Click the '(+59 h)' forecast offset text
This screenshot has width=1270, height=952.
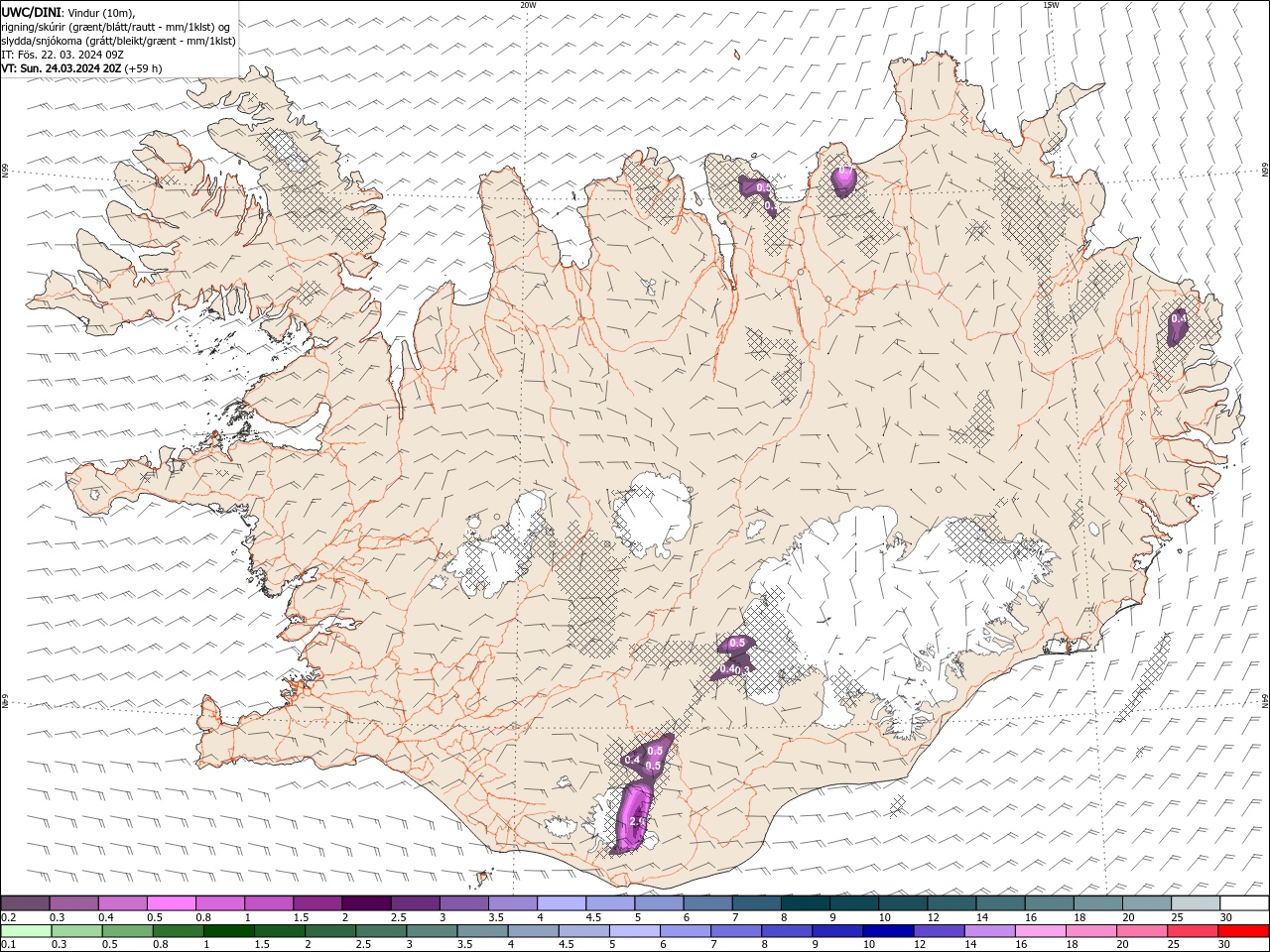(x=143, y=68)
